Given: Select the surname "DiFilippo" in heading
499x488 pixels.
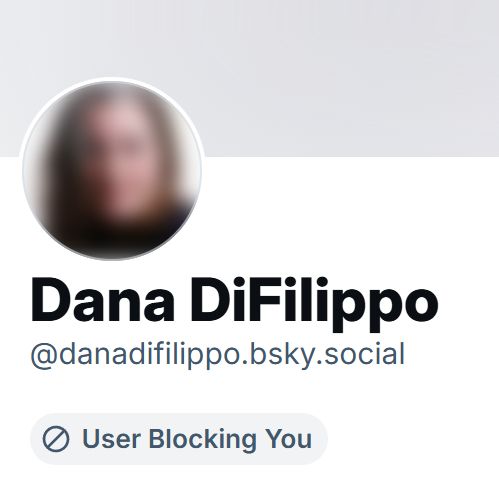Looking at the screenshot, I should pyautogui.click(x=314, y=304).
